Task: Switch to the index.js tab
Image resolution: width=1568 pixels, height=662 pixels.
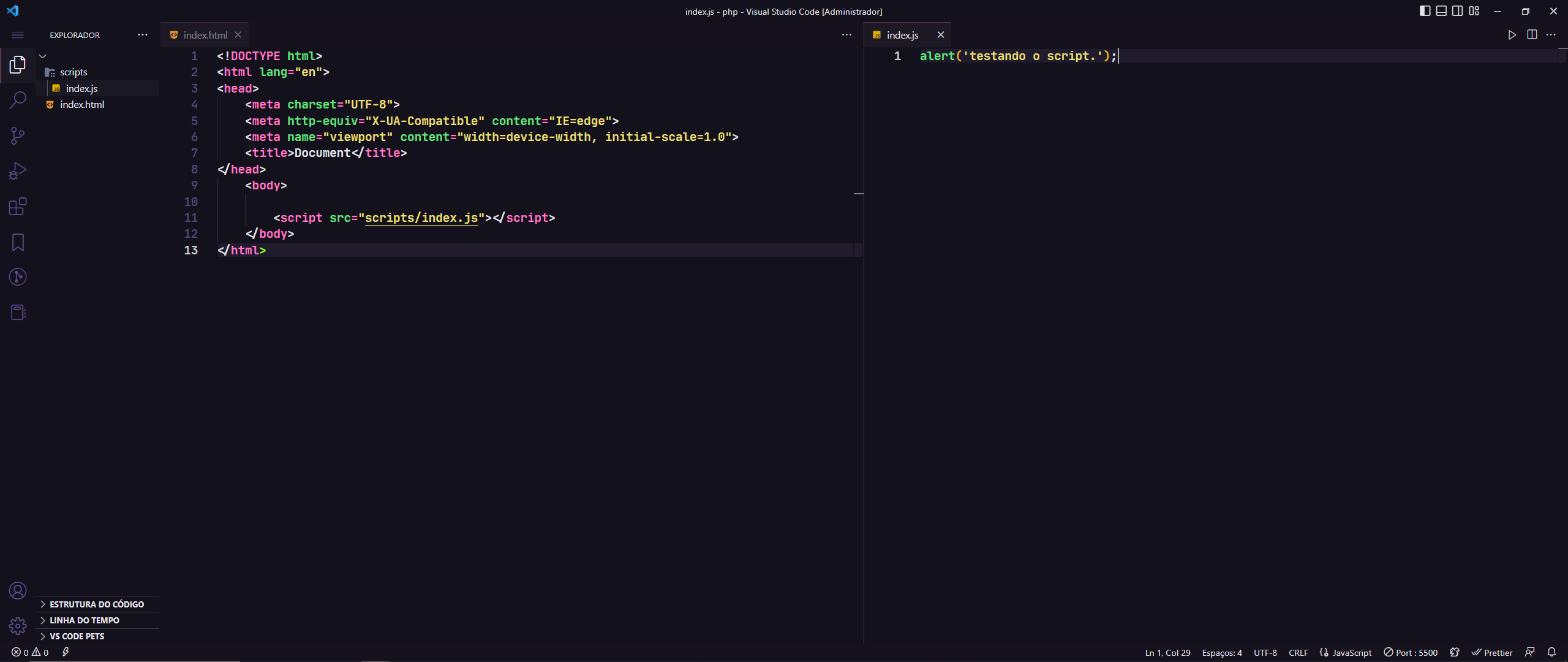Action: tap(902, 35)
